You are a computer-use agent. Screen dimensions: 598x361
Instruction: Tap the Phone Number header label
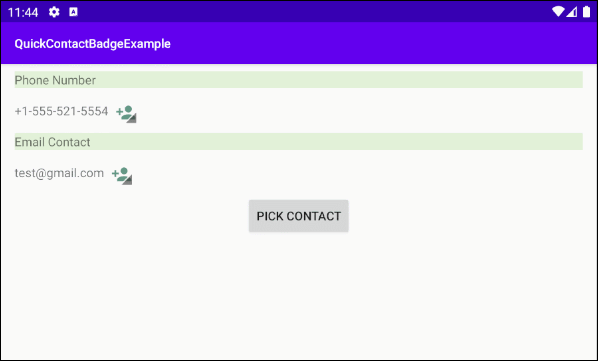click(55, 80)
